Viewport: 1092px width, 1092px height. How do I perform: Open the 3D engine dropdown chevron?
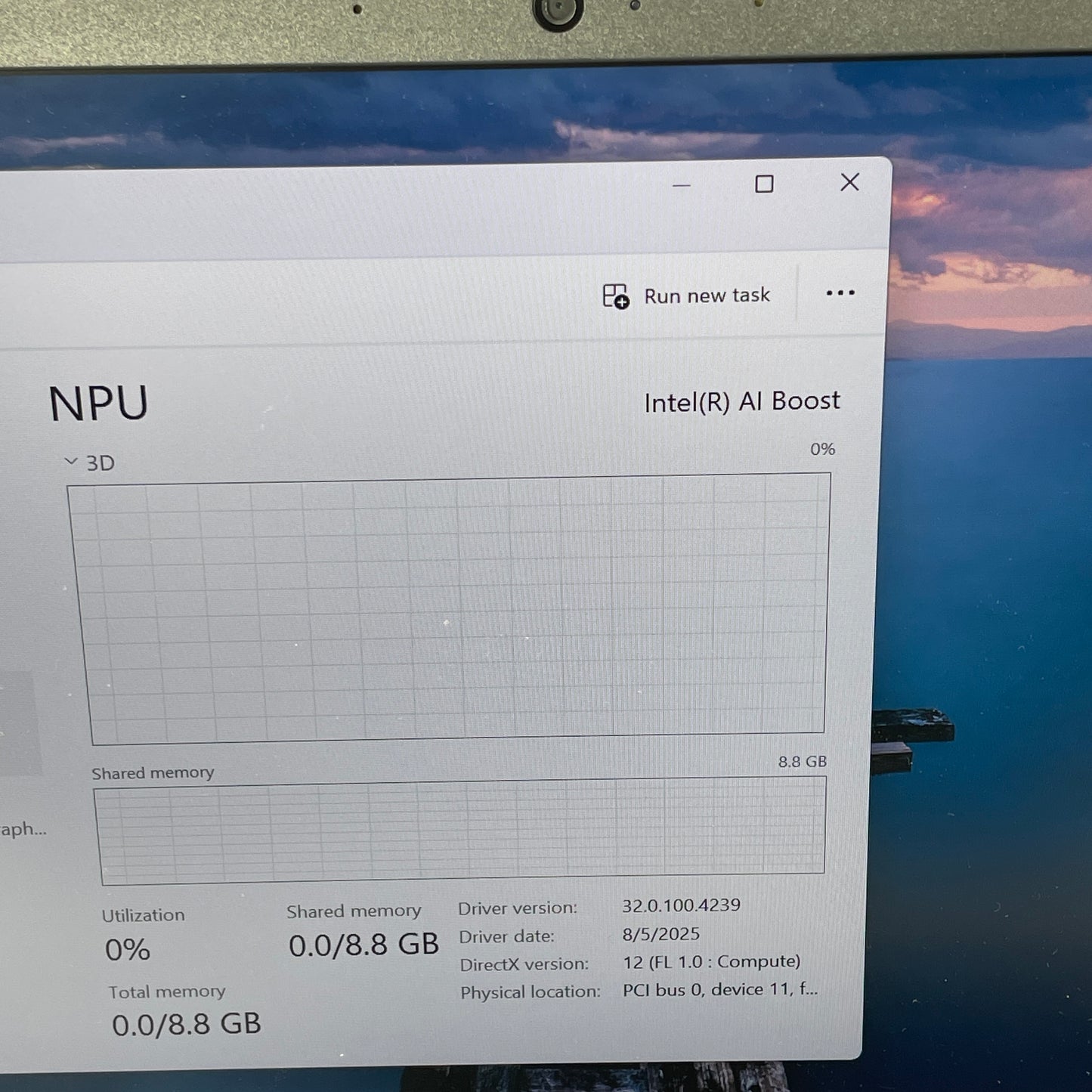[71, 460]
